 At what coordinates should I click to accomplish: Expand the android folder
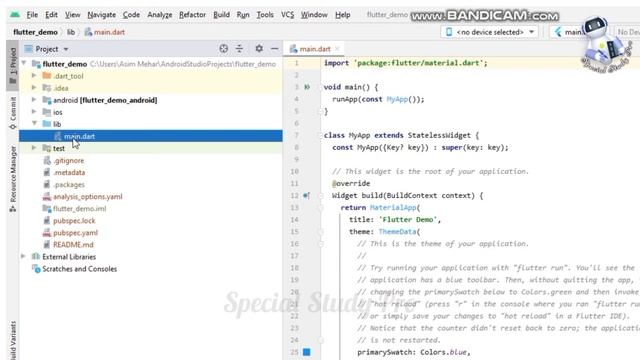click(x=34, y=100)
